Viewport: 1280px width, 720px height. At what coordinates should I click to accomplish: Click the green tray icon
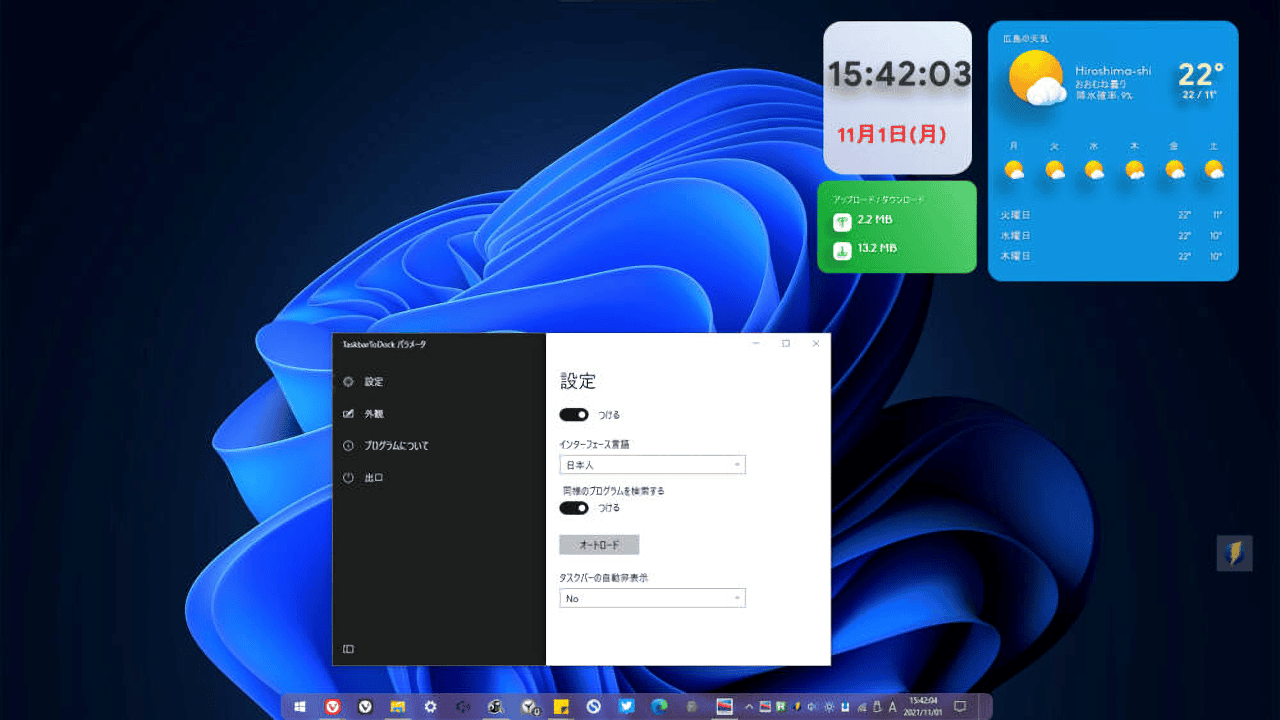coord(780,706)
